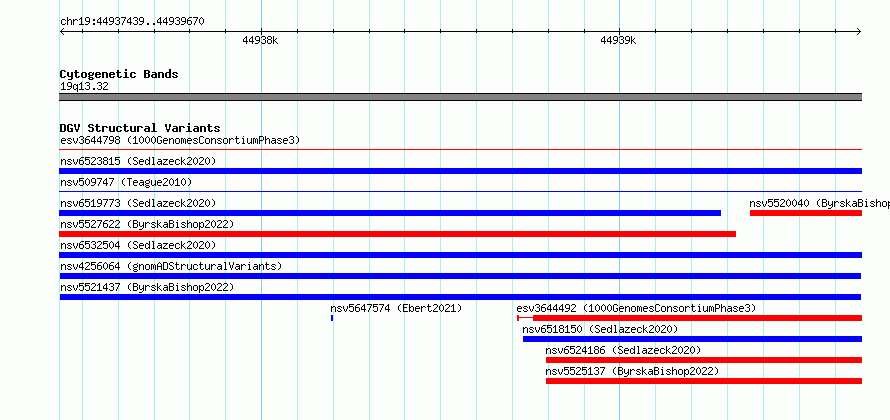Click the red nsv5525137 variant bar
Image resolution: width=890 pixels, height=420 pixels.
click(704, 381)
